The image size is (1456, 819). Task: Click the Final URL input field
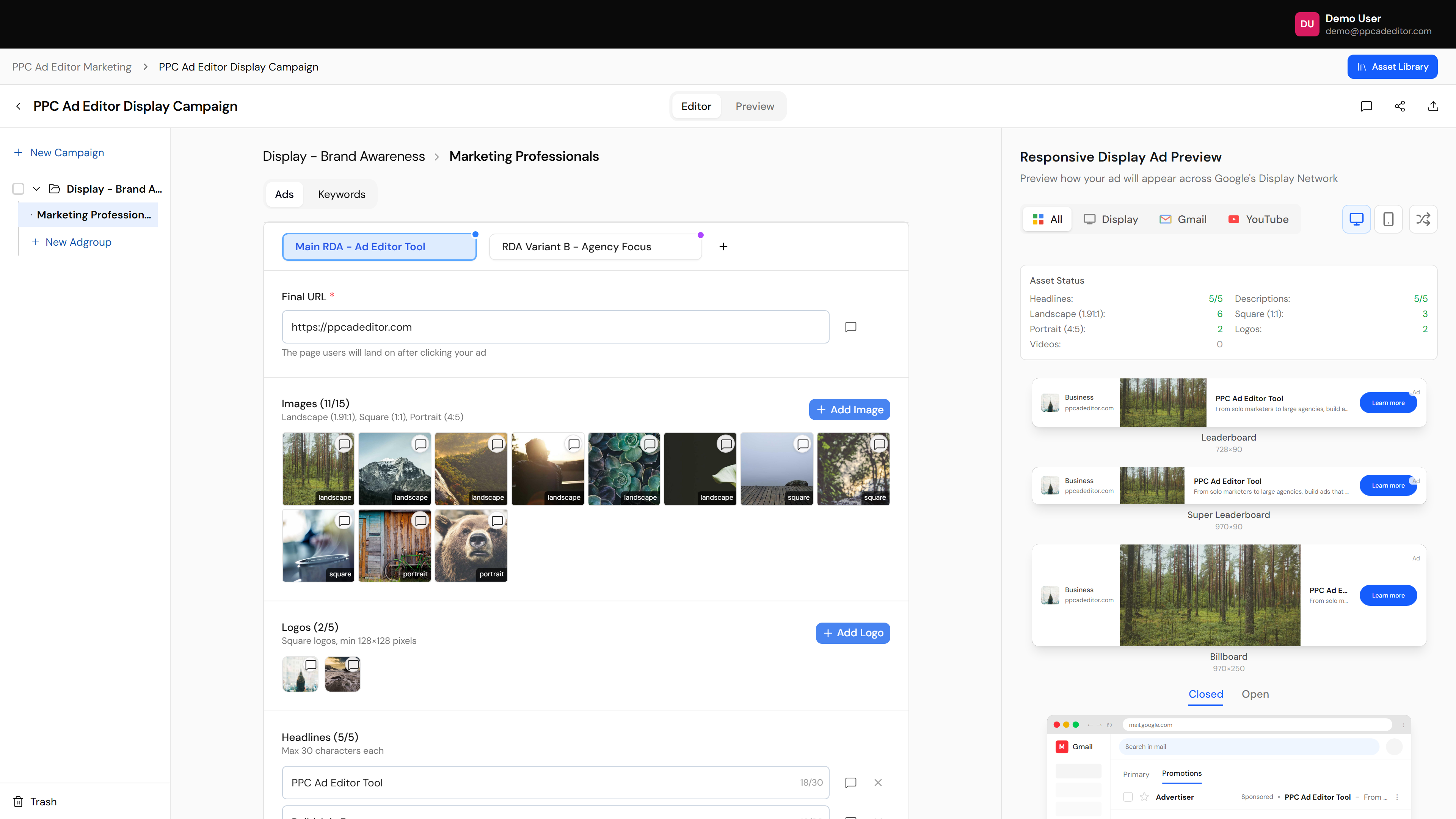click(555, 327)
